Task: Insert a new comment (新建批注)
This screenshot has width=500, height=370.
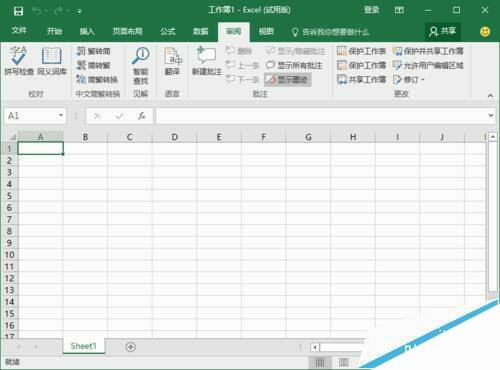Action: pyautogui.click(x=207, y=61)
